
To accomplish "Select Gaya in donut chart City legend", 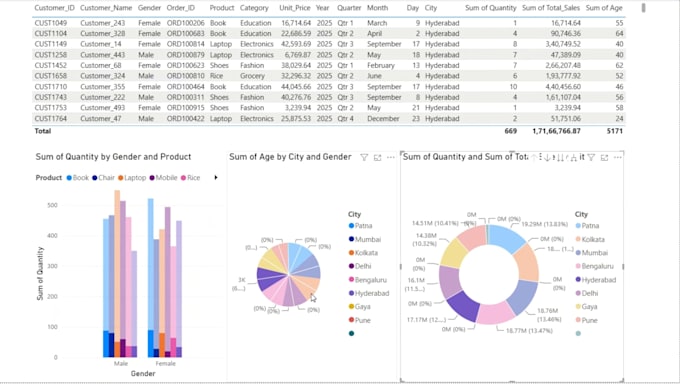I will pos(586,307).
